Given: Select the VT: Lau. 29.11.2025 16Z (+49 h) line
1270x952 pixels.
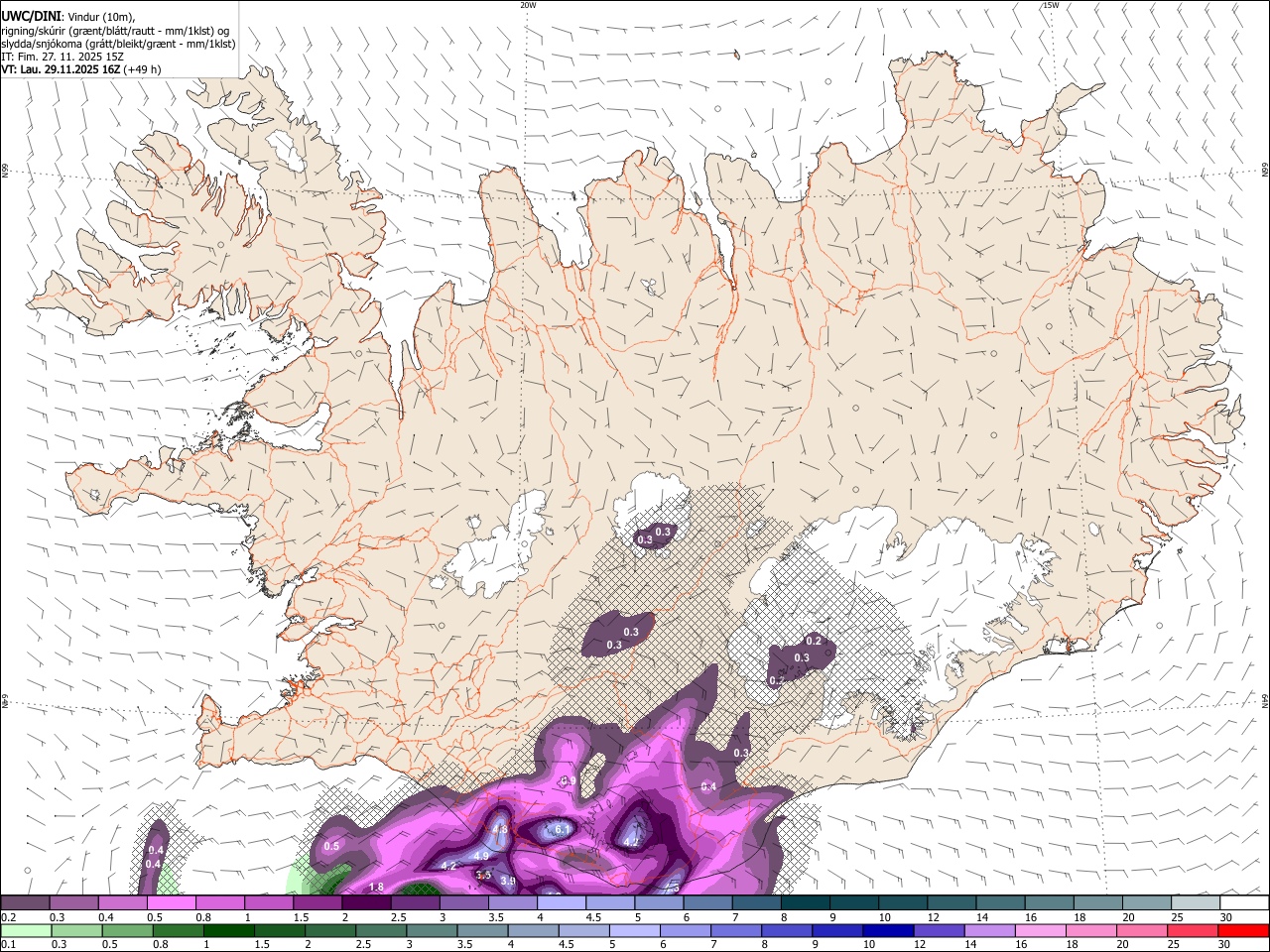Looking at the screenshot, I should [80, 69].
